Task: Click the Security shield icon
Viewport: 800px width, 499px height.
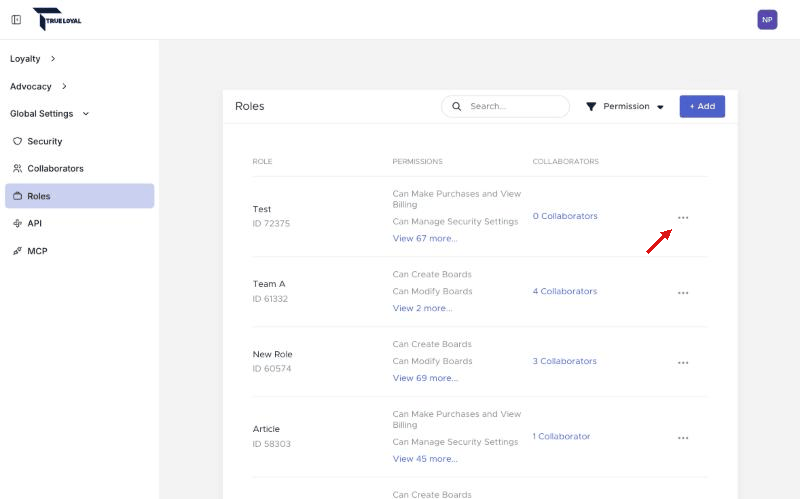Action: pos(17,141)
